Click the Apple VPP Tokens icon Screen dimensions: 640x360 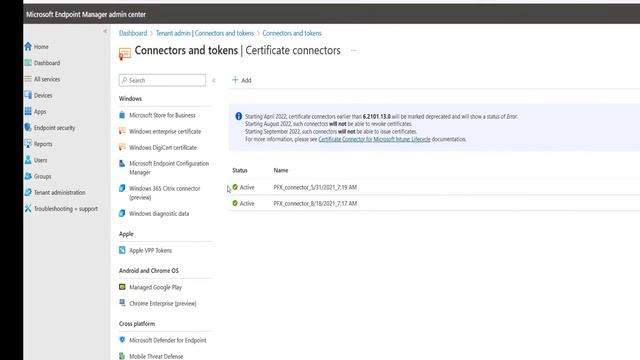coord(122,250)
